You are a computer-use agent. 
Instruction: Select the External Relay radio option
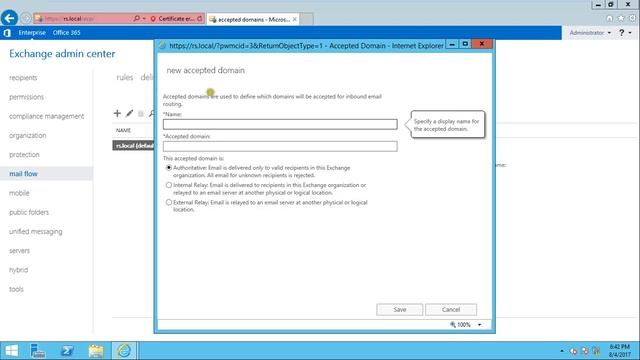click(x=169, y=202)
